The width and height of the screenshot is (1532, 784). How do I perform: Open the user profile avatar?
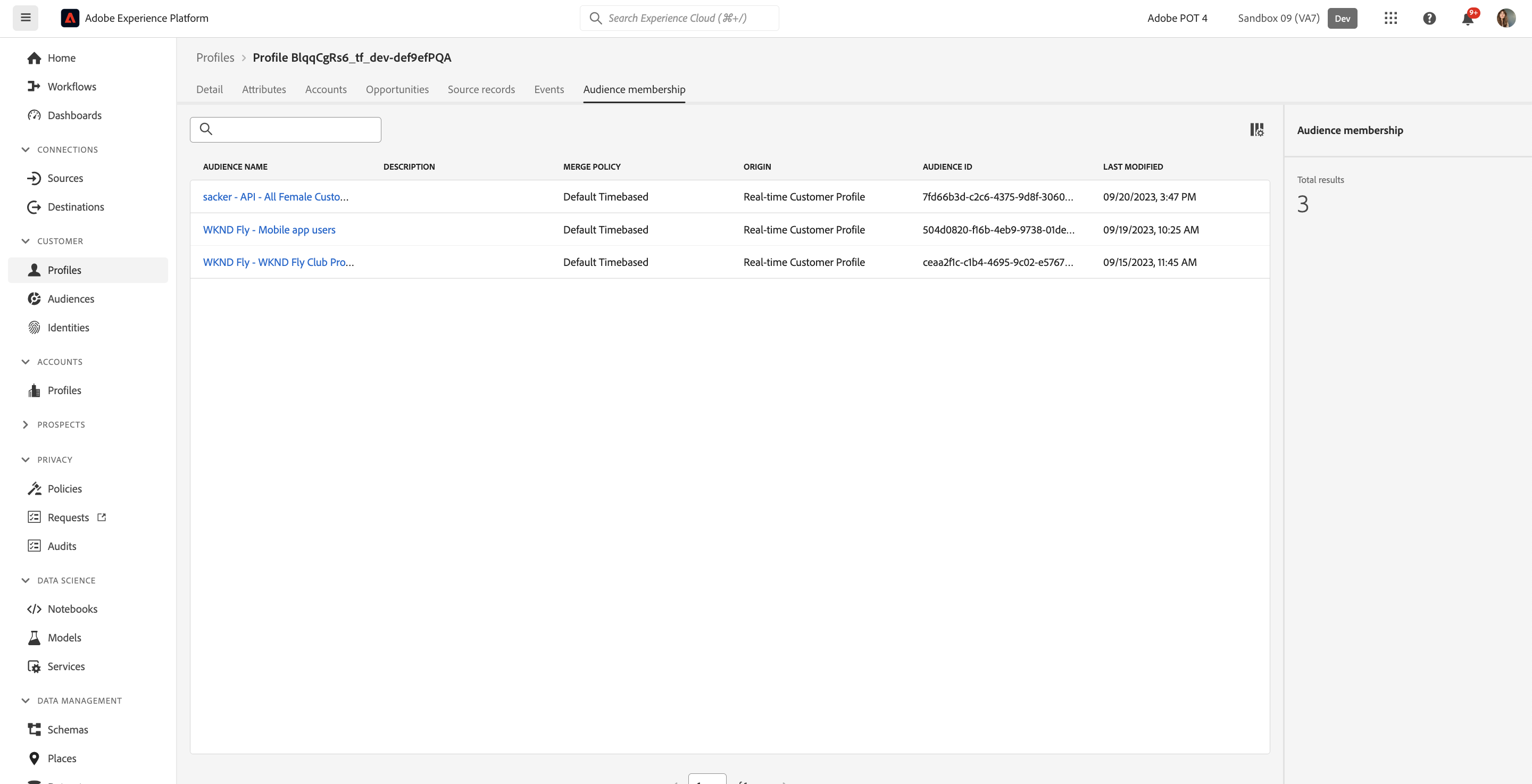(x=1506, y=18)
